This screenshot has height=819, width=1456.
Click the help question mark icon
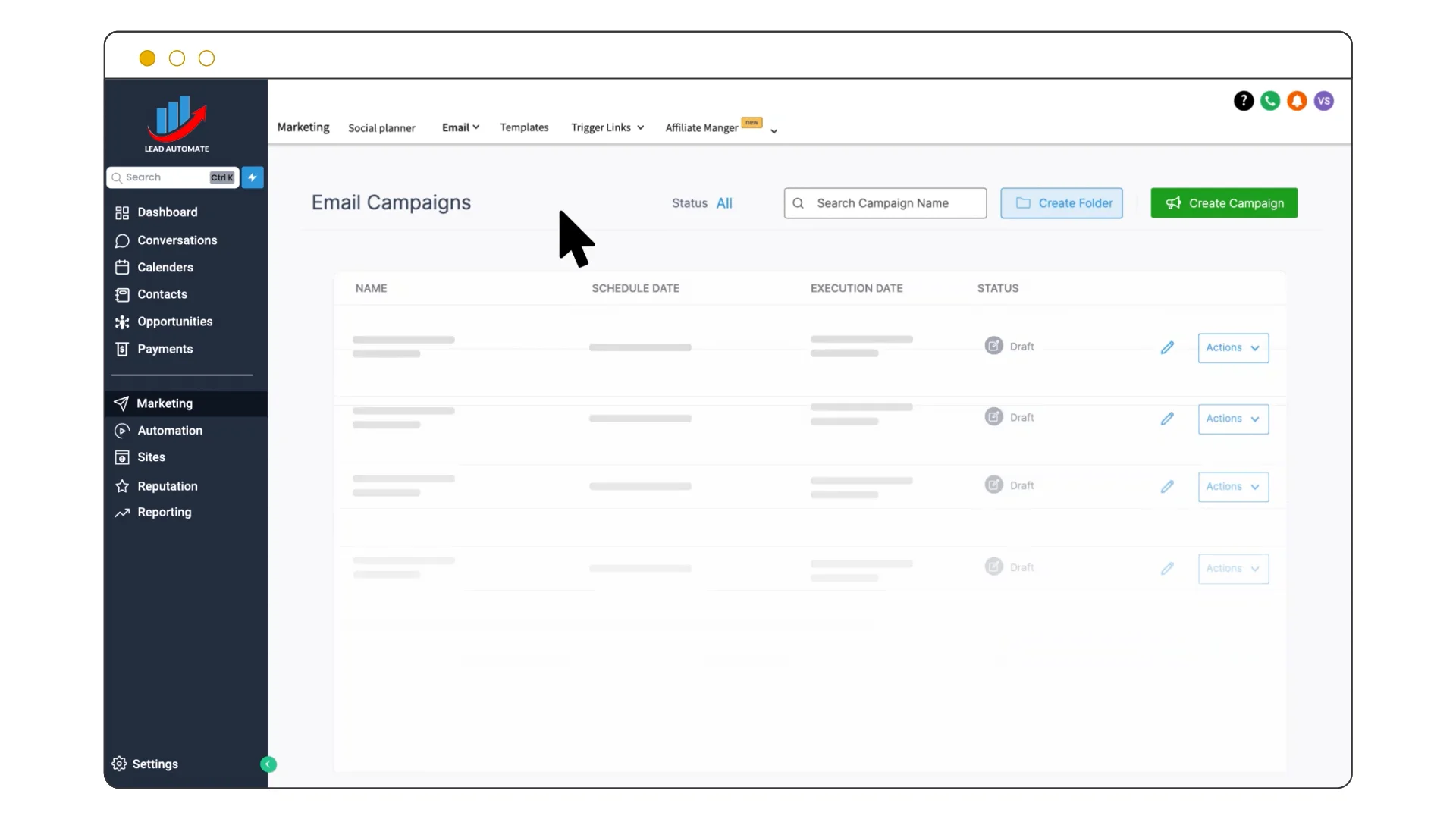(1244, 101)
